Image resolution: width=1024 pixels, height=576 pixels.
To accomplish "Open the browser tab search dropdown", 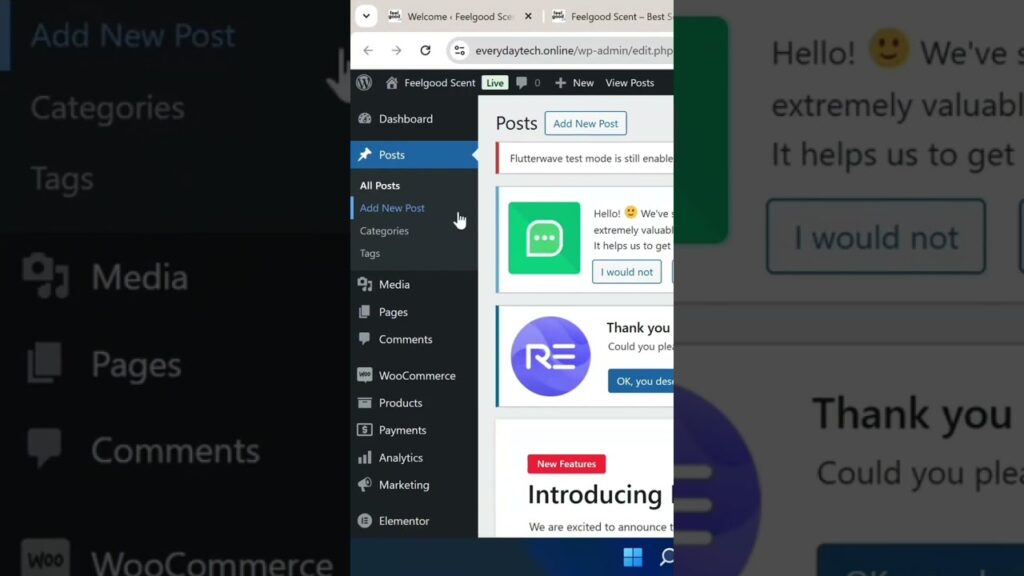I will tap(366, 16).
